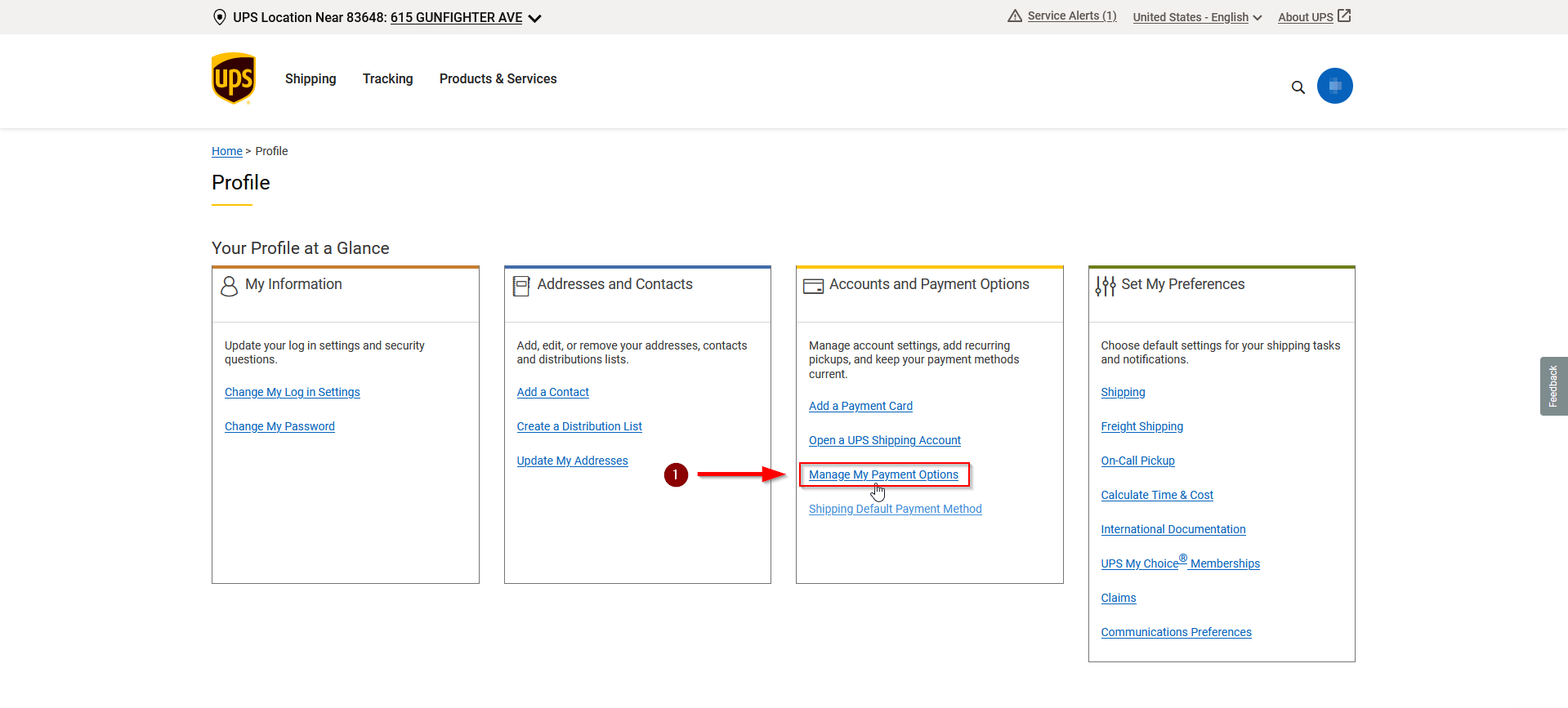The height and width of the screenshot is (708, 1568).
Task: Open Calculate Time & Cost link
Action: click(1157, 495)
